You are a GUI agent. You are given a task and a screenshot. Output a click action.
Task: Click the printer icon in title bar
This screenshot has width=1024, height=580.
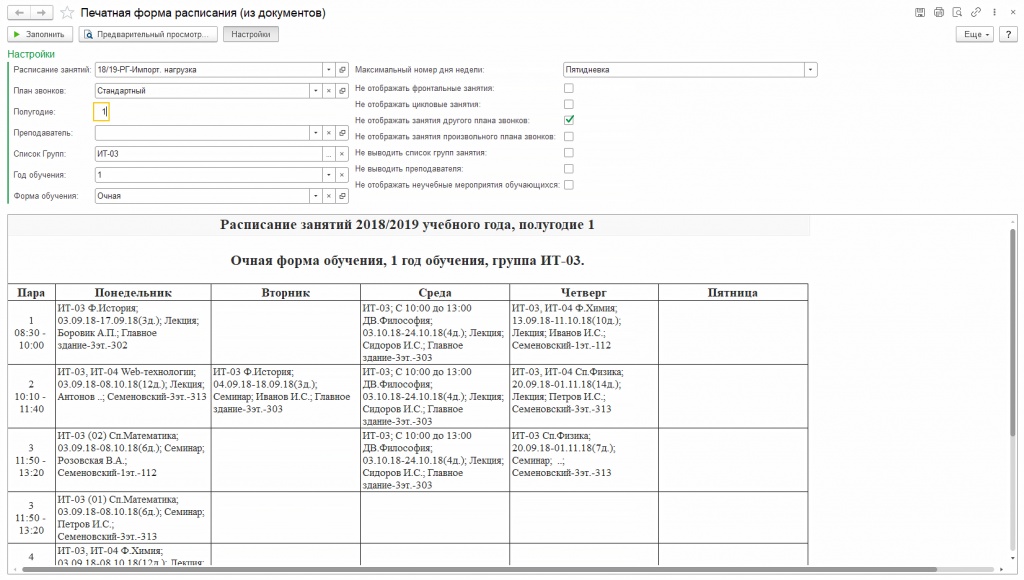click(938, 13)
